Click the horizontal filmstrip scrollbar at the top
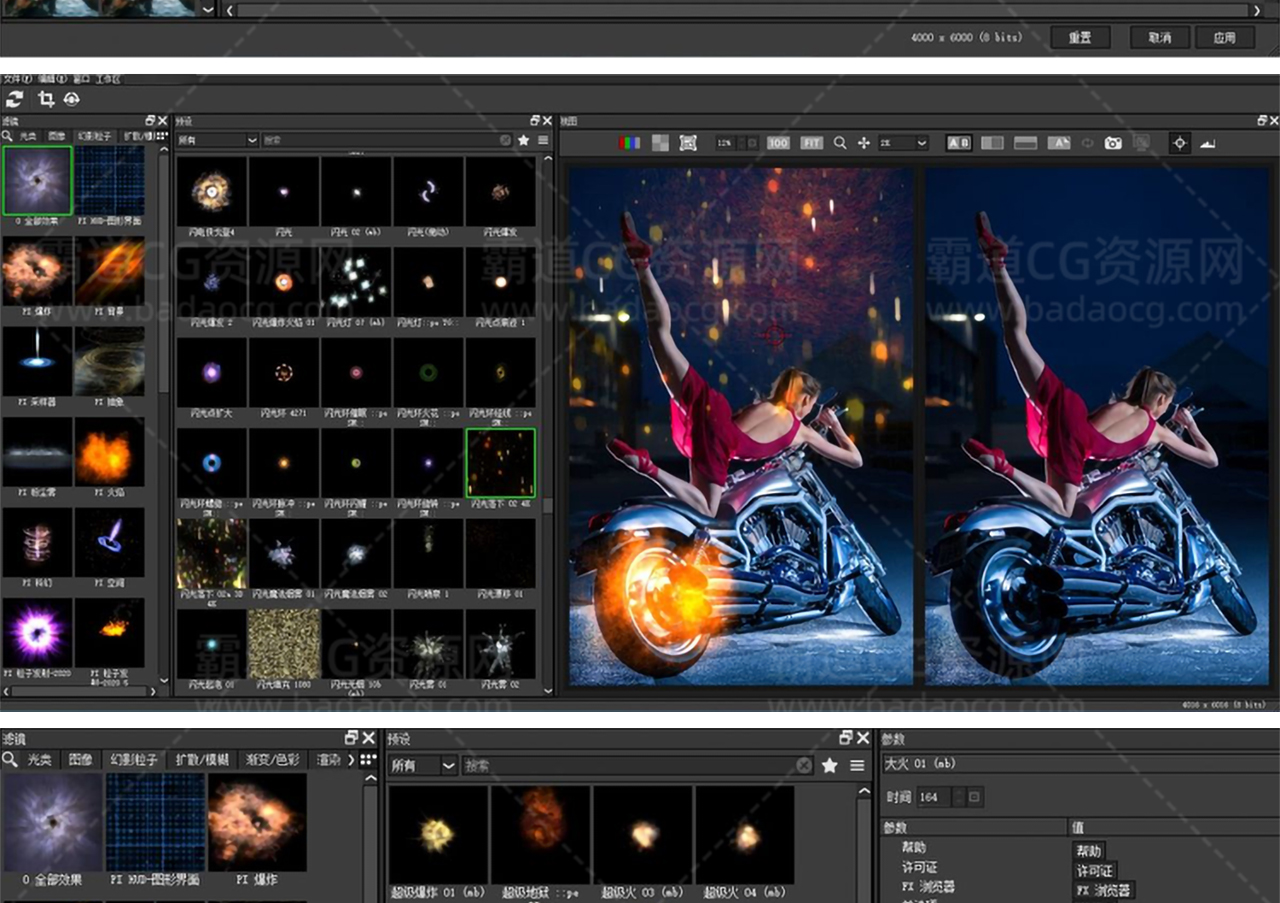Screen dimensions: 1280x903 pos(740,10)
